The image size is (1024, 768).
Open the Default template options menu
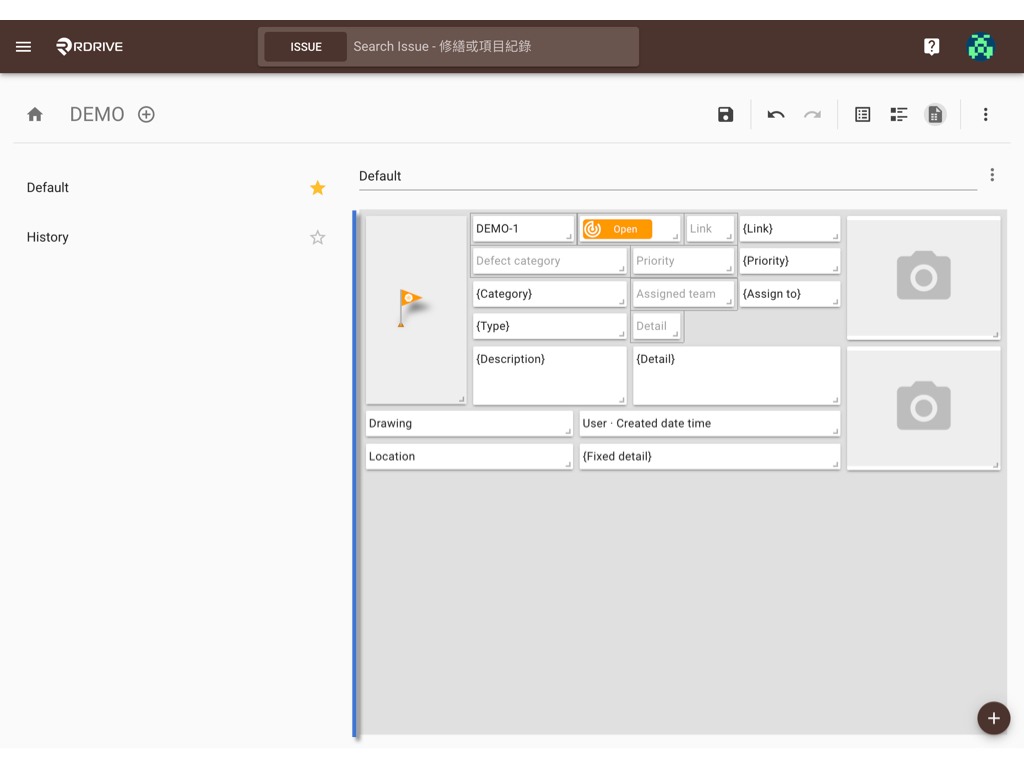click(992, 175)
